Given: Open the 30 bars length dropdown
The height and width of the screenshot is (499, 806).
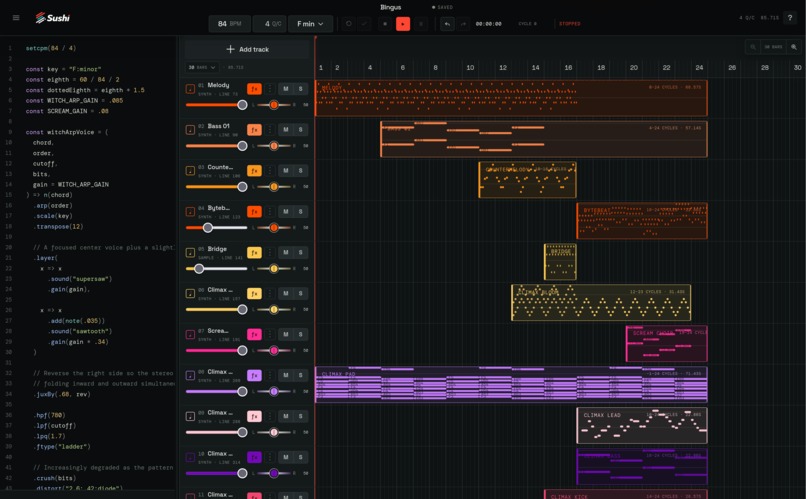Looking at the screenshot, I should pos(202,67).
